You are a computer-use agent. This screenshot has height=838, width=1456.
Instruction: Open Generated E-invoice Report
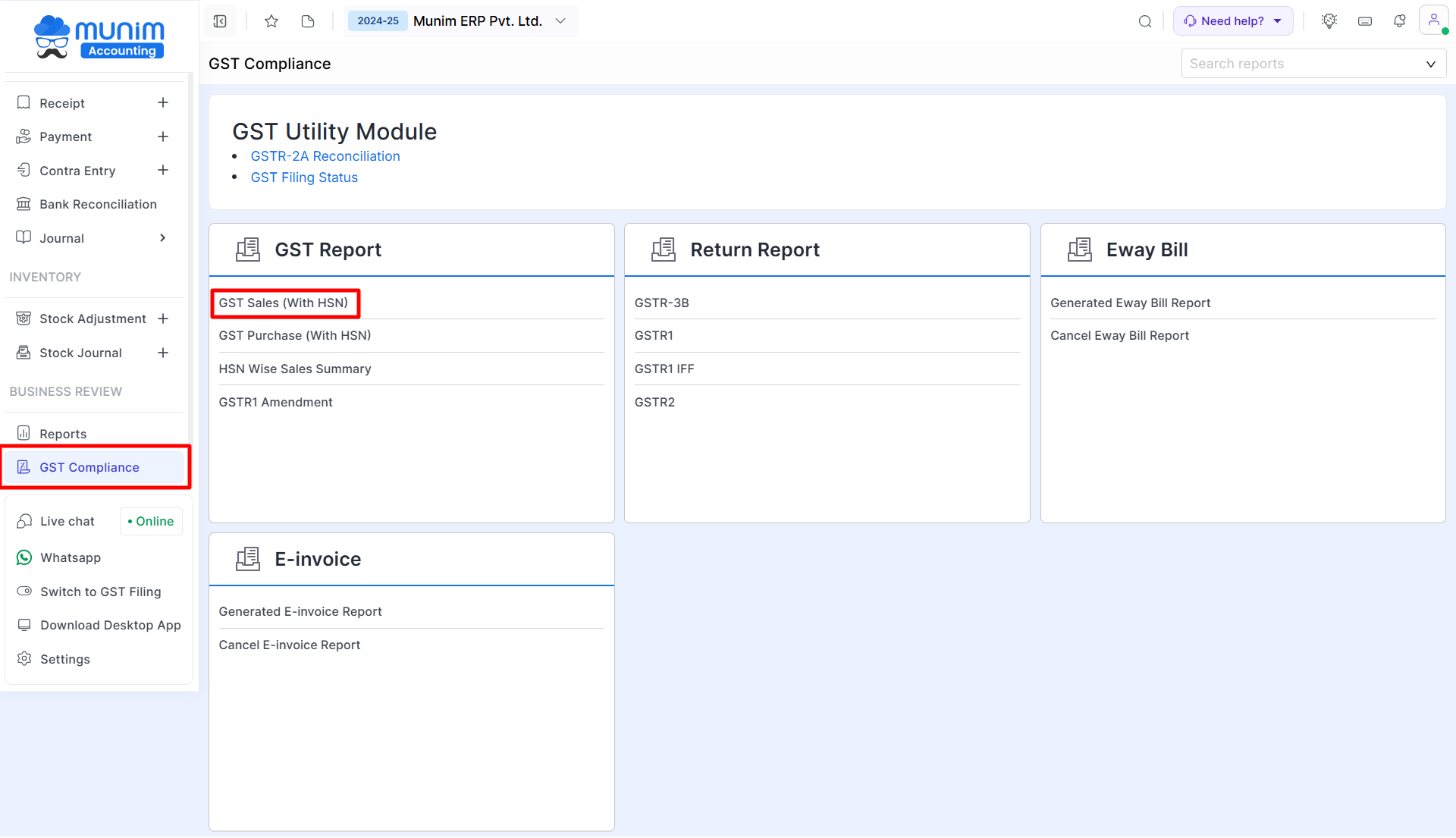click(x=300, y=611)
